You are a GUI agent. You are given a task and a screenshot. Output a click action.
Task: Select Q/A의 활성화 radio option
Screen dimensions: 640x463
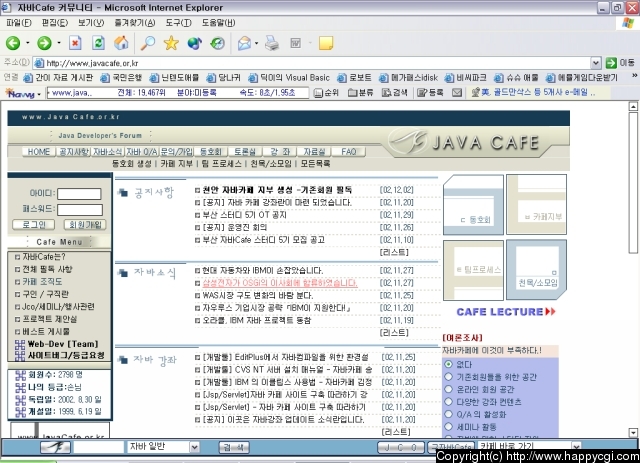[x=449, y=414]
